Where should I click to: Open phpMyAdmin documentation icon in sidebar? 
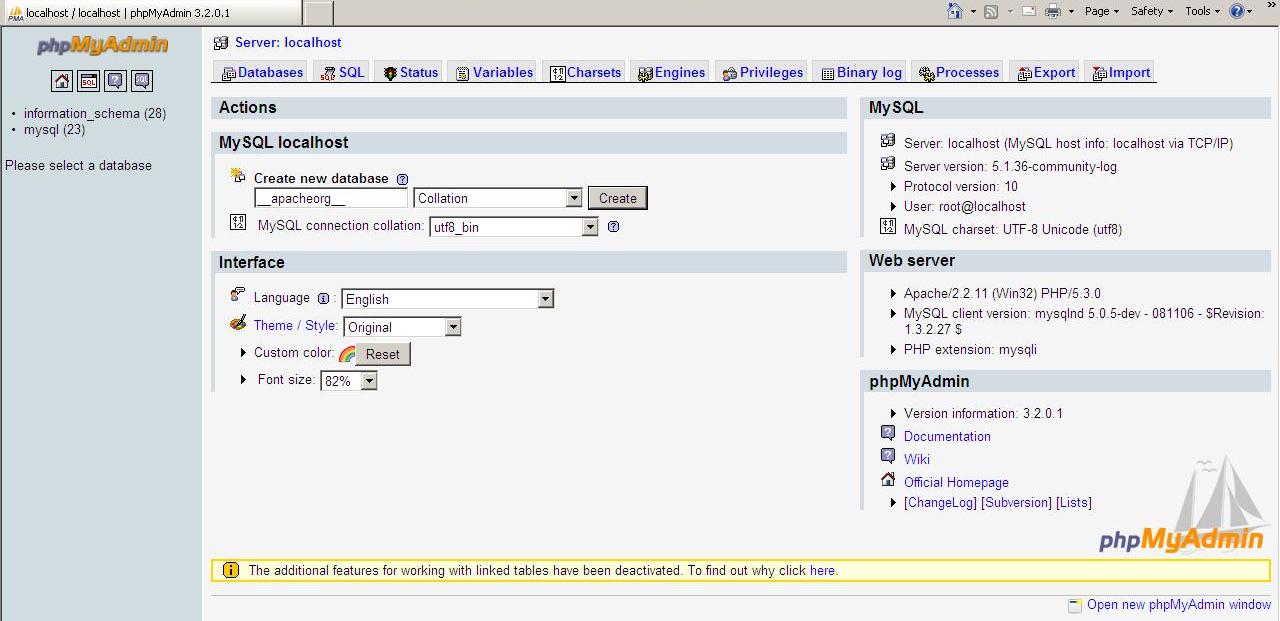point(116,81)
